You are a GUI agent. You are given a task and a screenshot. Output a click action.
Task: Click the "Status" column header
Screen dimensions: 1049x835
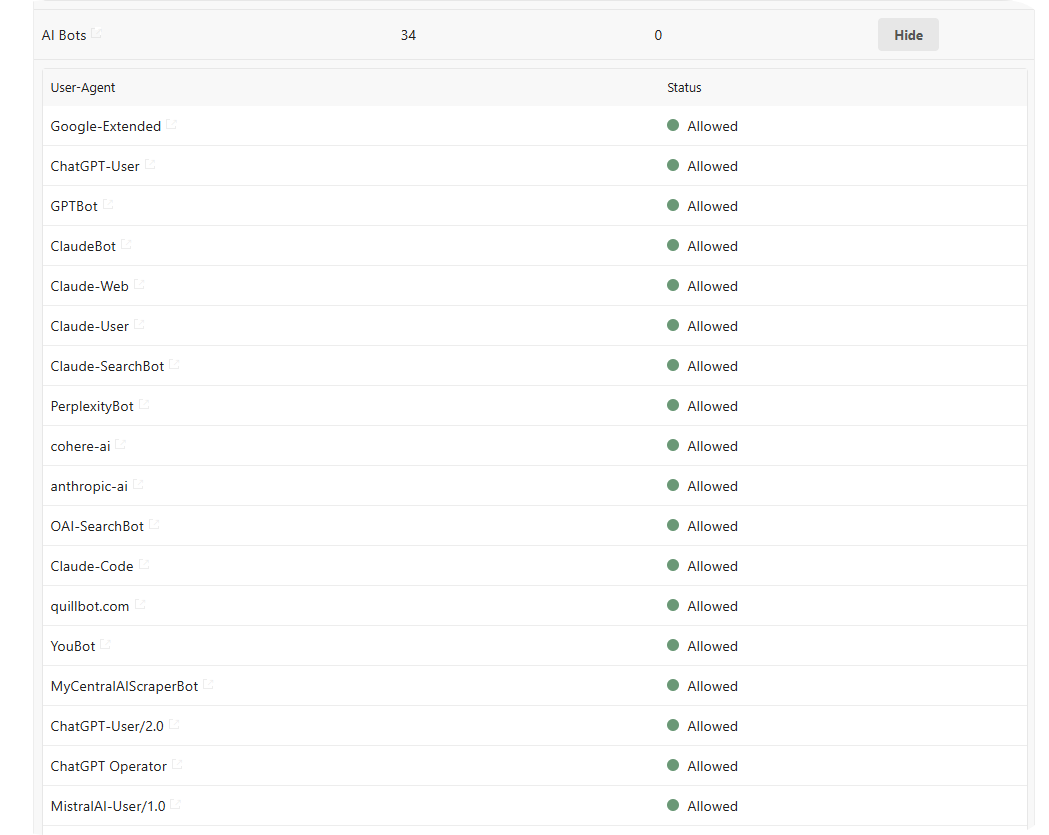point(684,88)
